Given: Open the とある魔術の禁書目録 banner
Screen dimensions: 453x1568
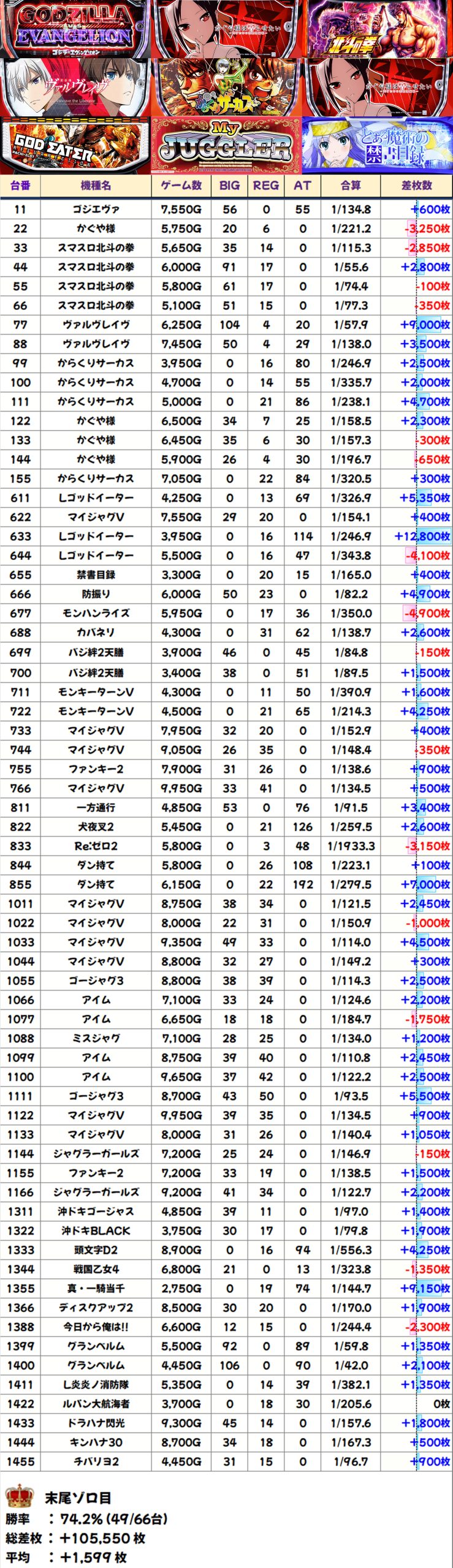Looking at the screenshot, I should (376, 146).
